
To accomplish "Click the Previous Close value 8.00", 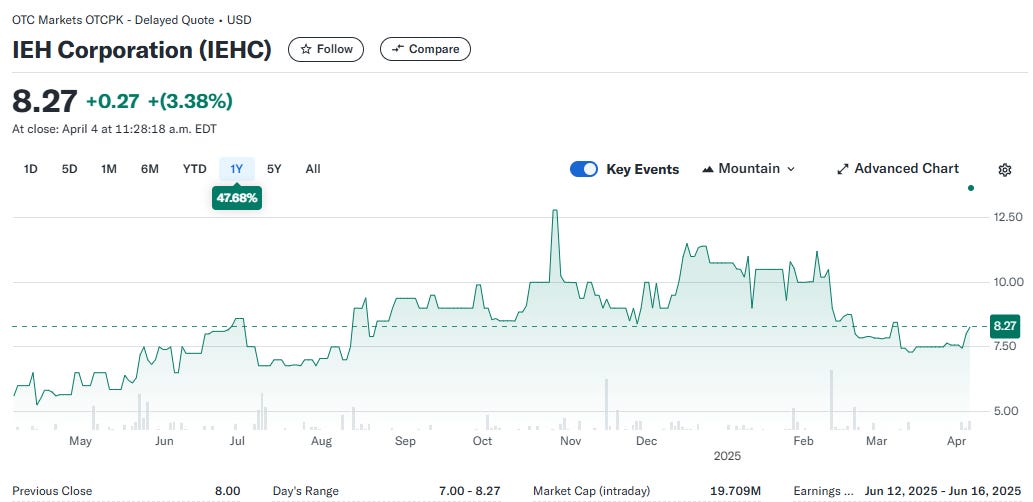I will pyautogui.click(x=229, y=491).
